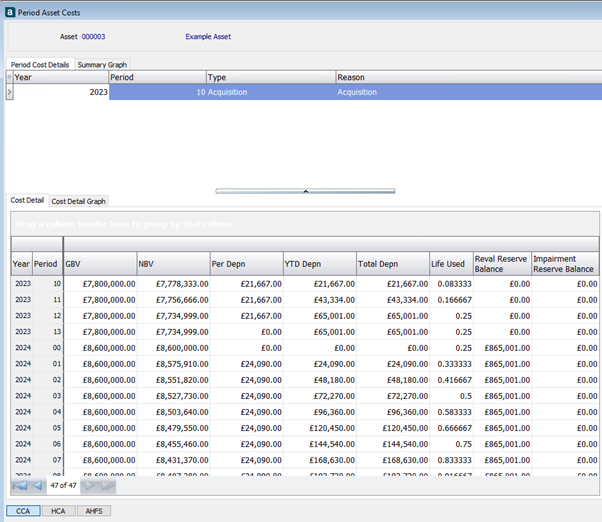The image size is (602, 522).
Task: Sort by upper grid Year column header
Action: coord(61,77)
